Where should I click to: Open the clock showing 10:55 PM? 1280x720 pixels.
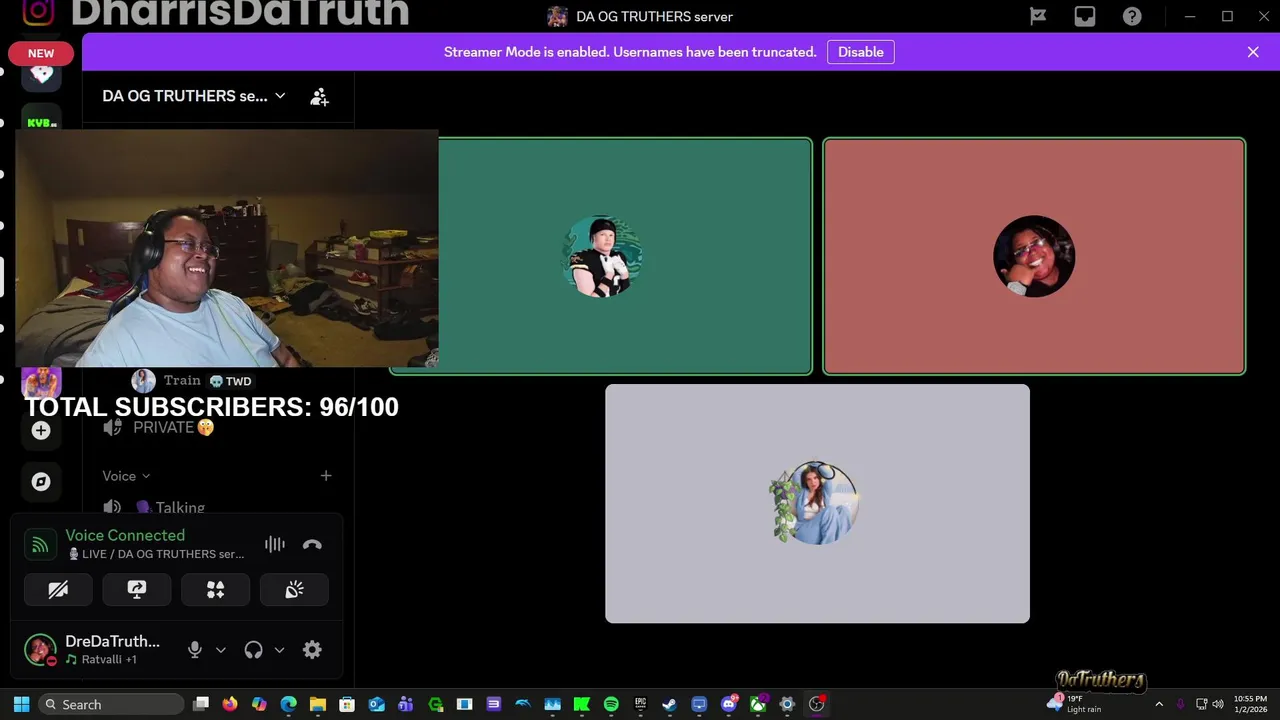(x=1250, y=704)
